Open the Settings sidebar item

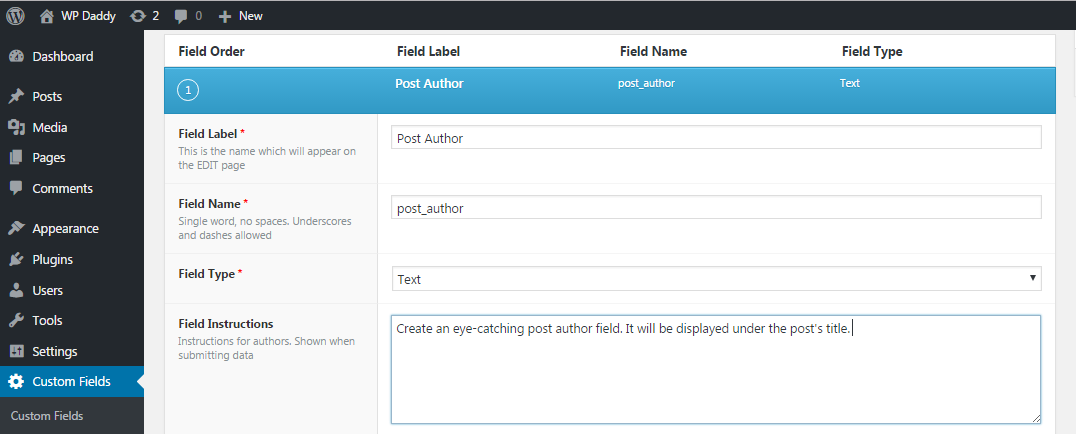pos(54,352)
